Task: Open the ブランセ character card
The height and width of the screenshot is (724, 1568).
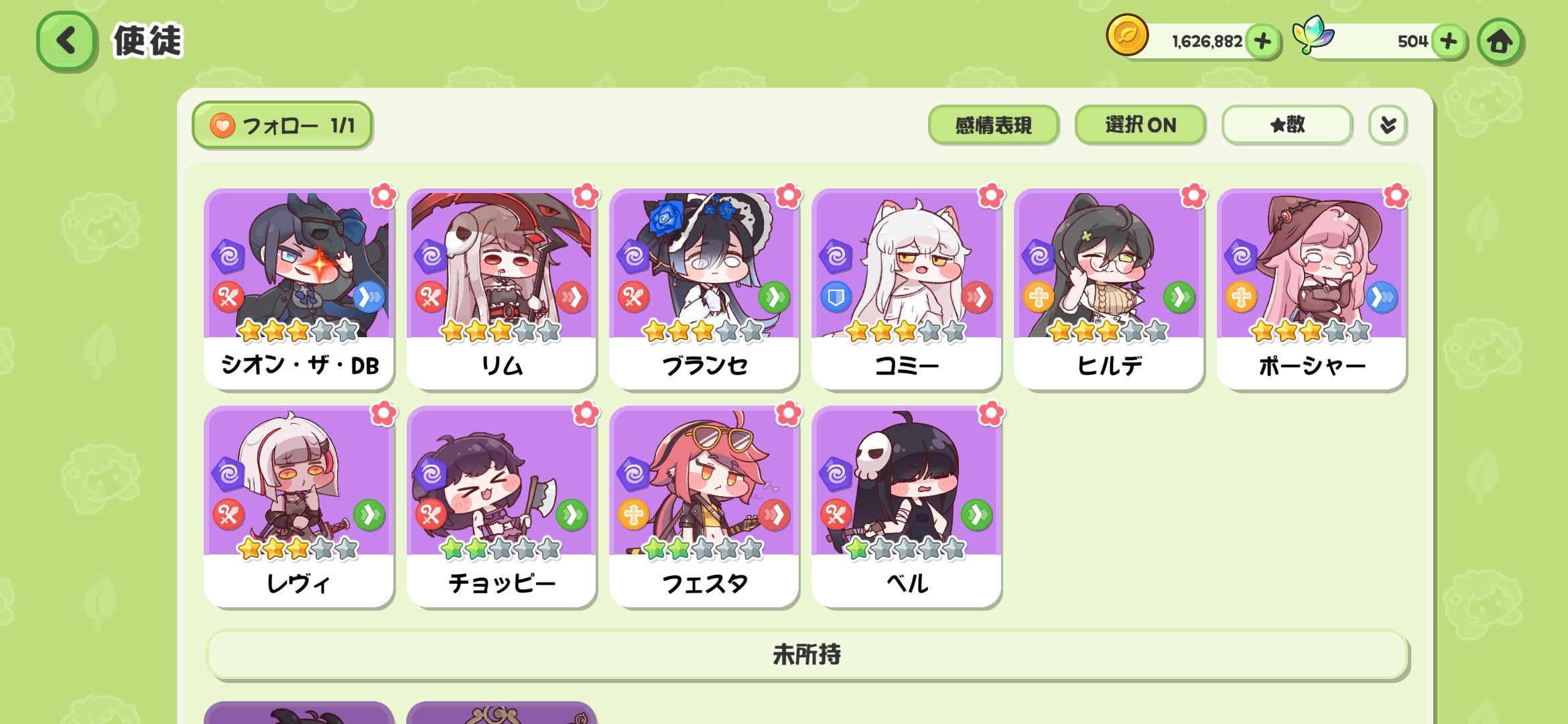Action: click(x=704, y=289)
